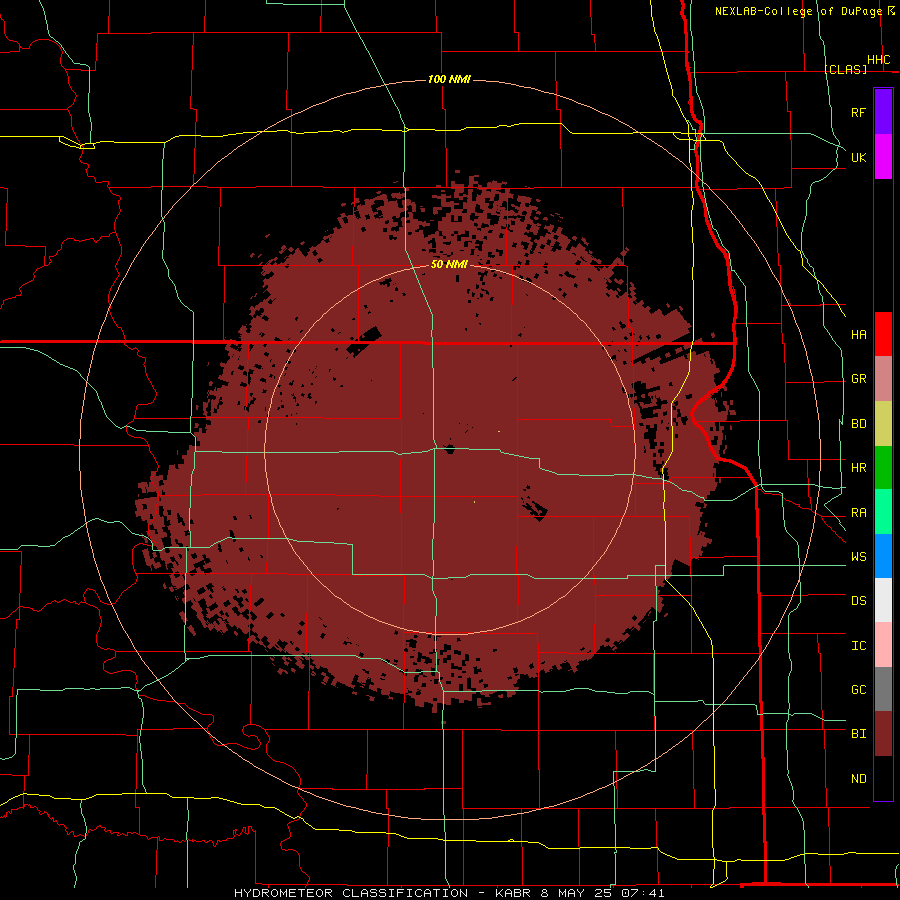The height and width of the screenshot is (900, 900).
Task: Select the BD legend label
Action: [x=858, y=424]
